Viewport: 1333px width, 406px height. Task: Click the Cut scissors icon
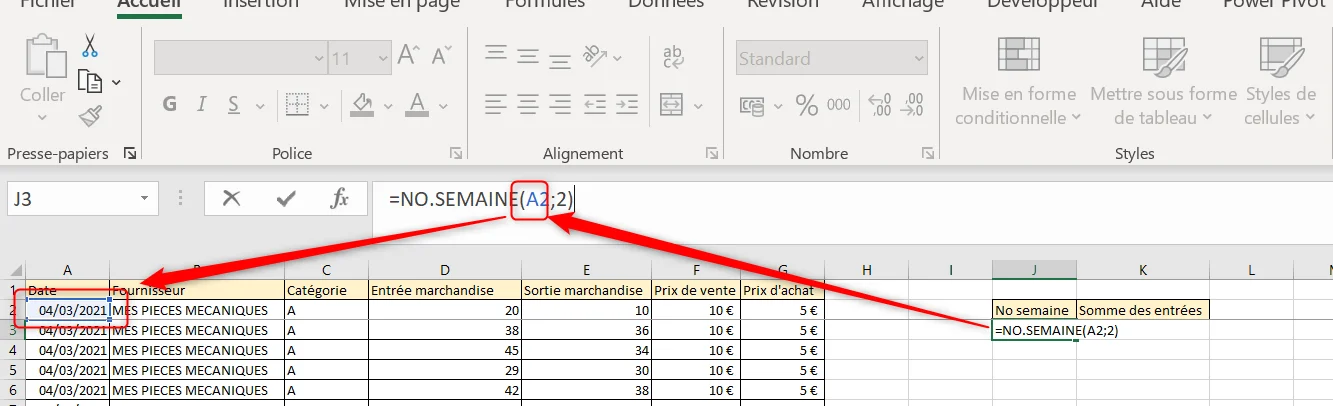(90, 46)
